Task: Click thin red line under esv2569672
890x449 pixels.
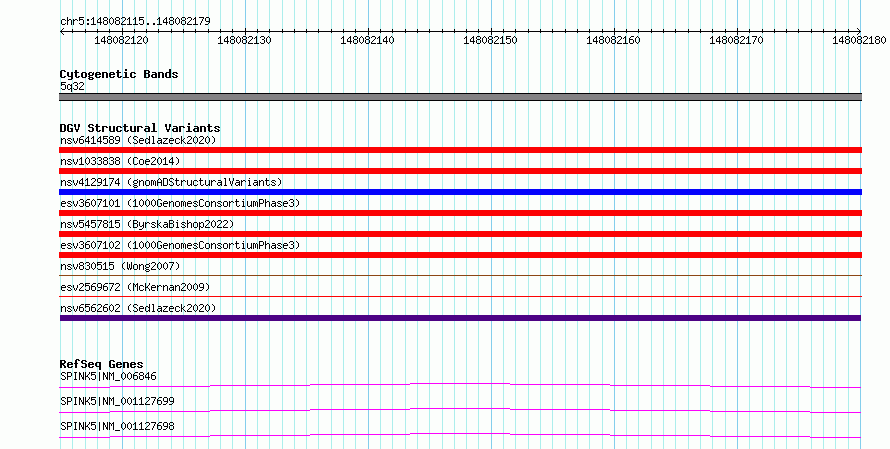Action: point(460,296)
